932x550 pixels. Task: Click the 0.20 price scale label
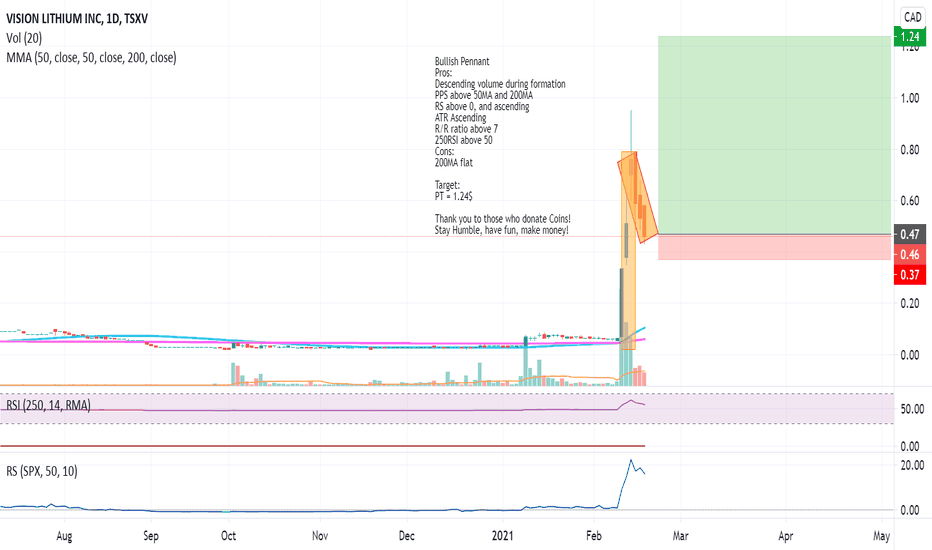[x=909, y=303]
